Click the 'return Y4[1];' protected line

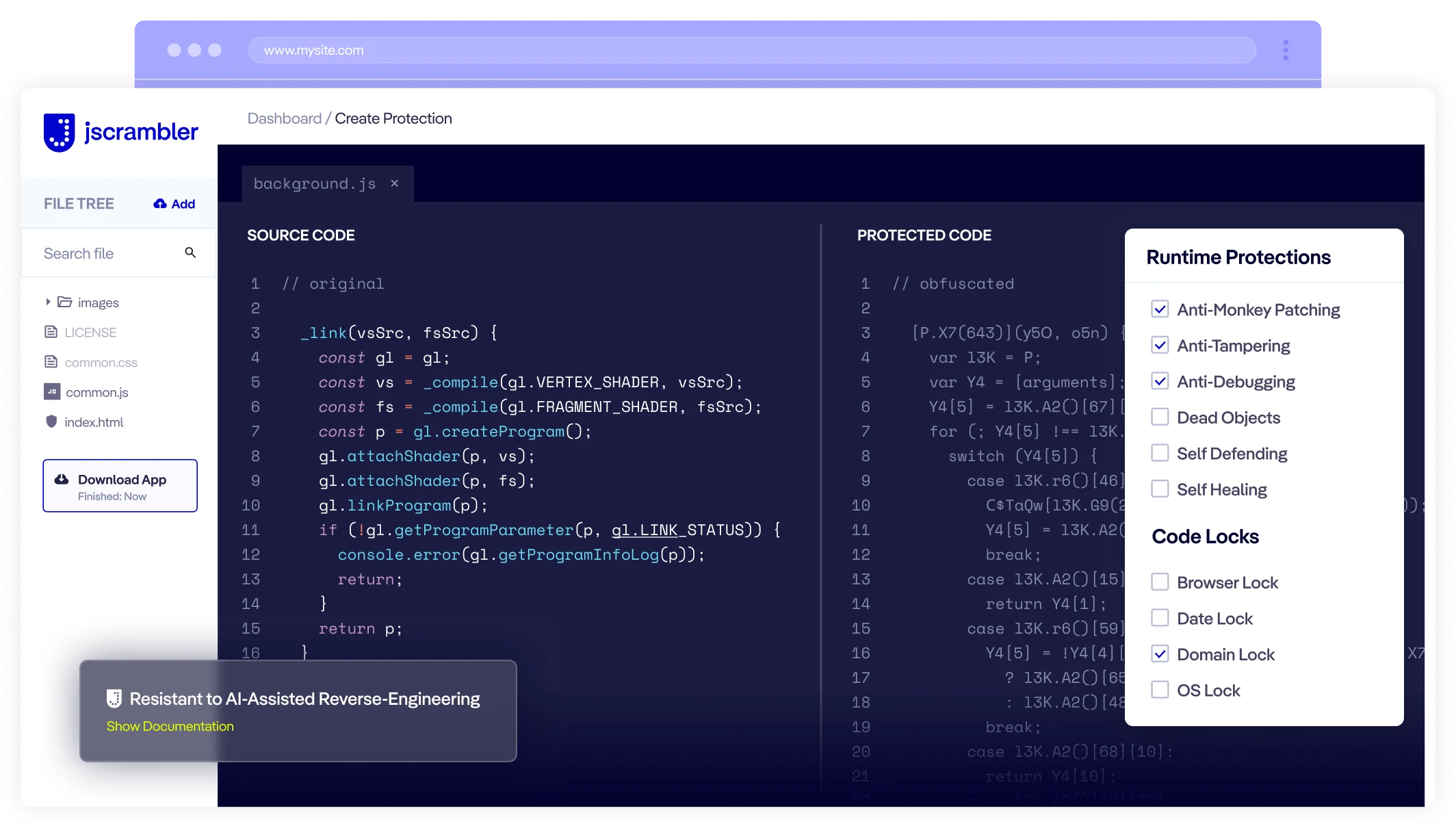(x=1045, y=604)
